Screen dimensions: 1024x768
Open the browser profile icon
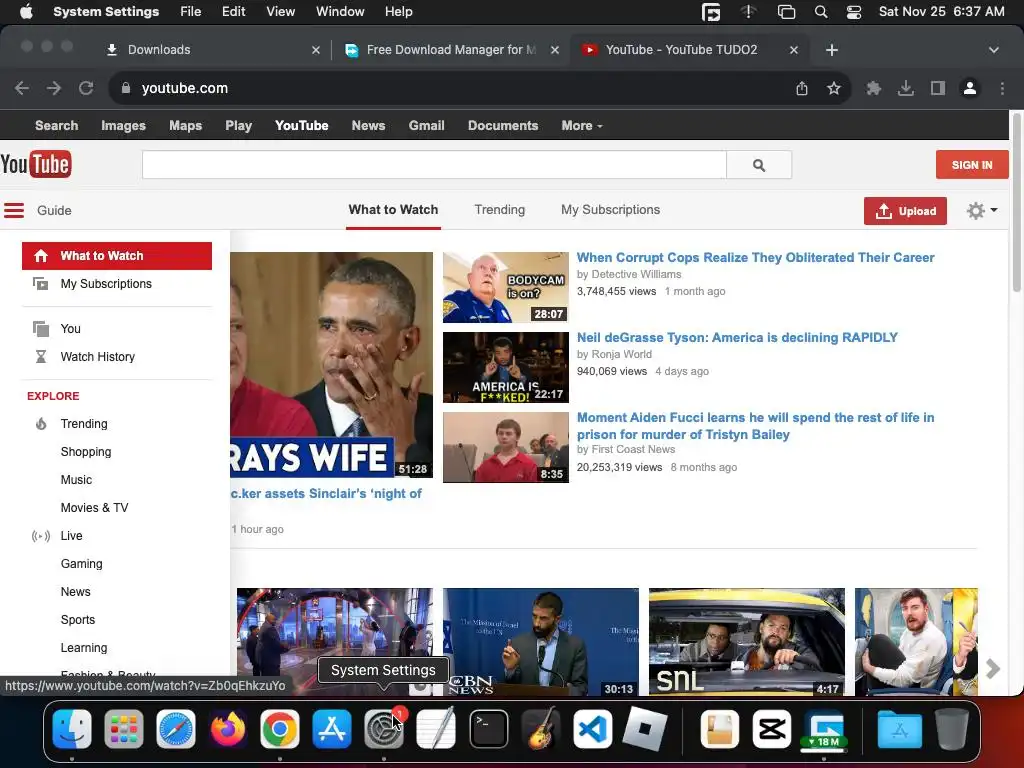pyautogui.click(x=970, y=88)
